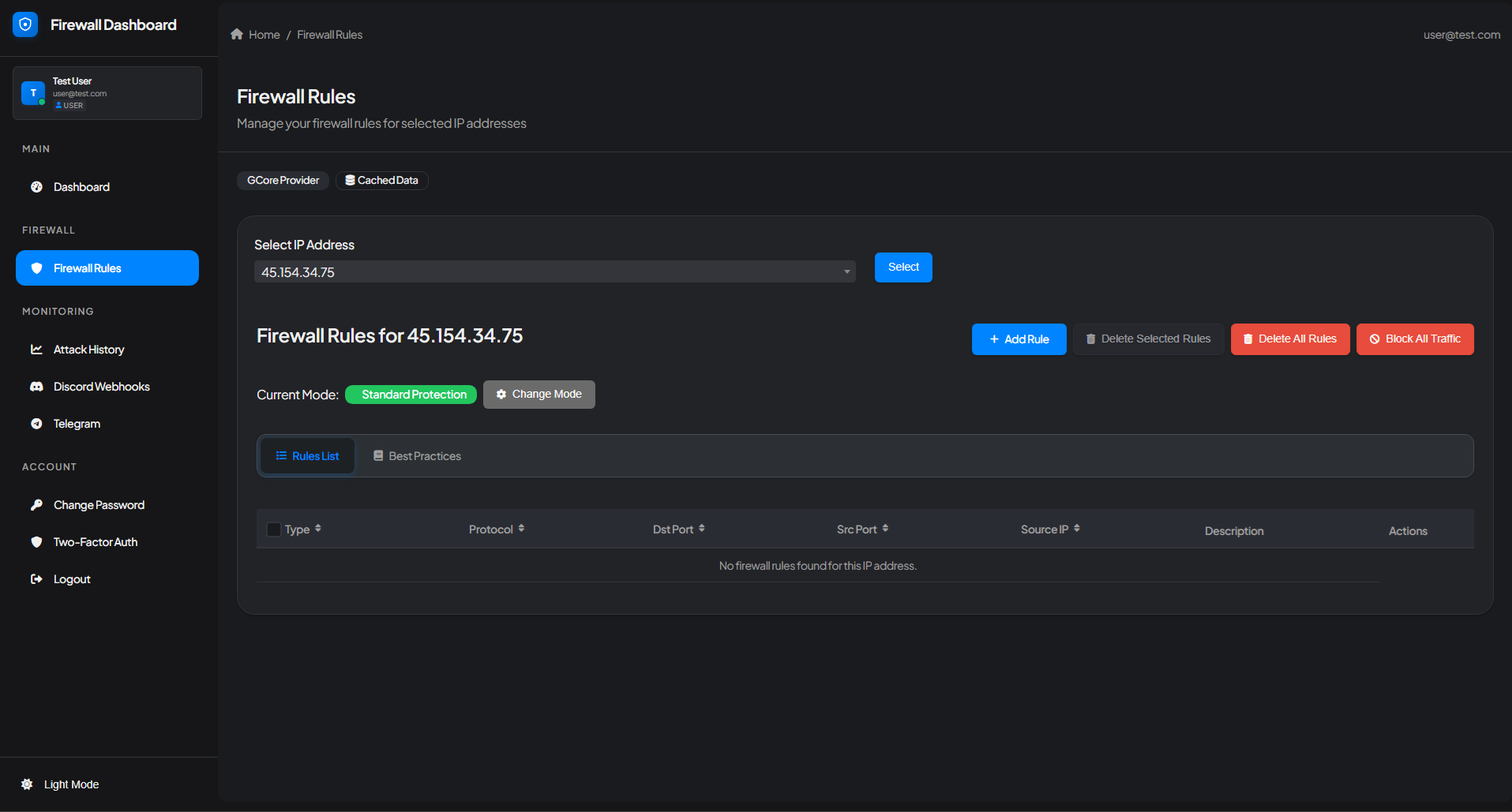Click user@test.com in the top-right corner
This screenshot has width=1512, height=812.
point(1461,35)
